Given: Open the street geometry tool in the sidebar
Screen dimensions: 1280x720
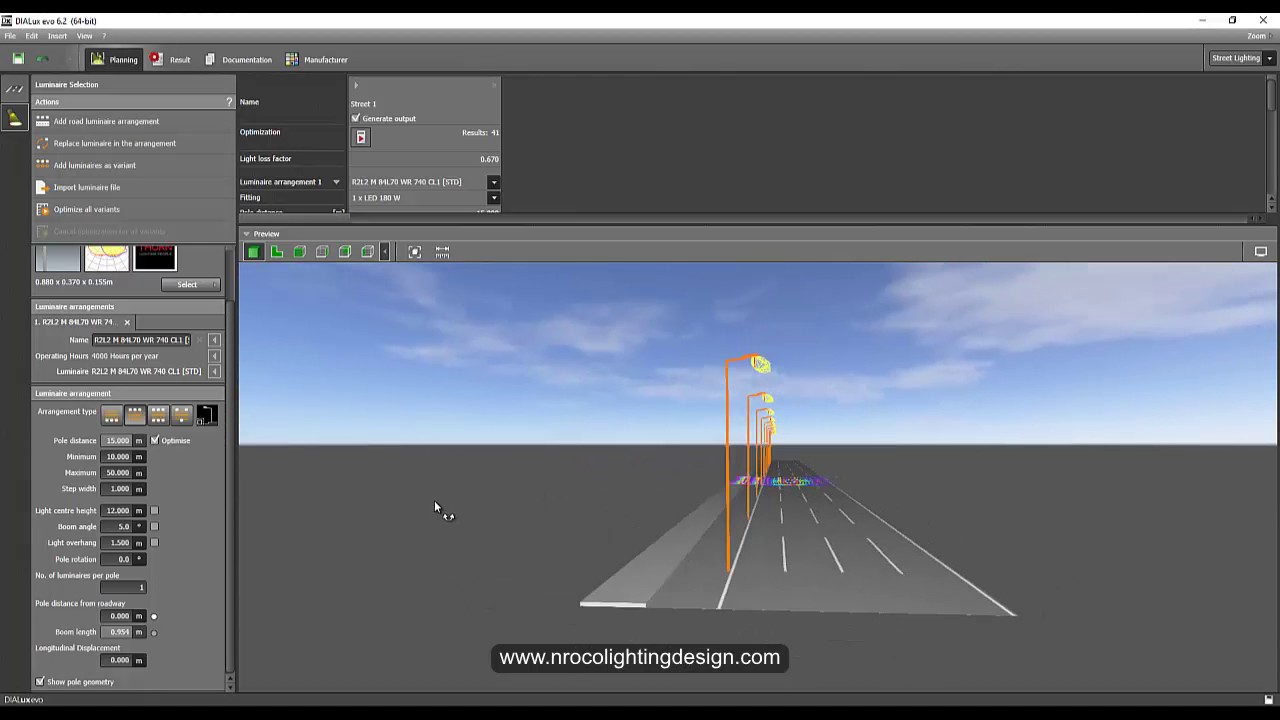Looking at the screenshot, I should [x=14, y=89].
